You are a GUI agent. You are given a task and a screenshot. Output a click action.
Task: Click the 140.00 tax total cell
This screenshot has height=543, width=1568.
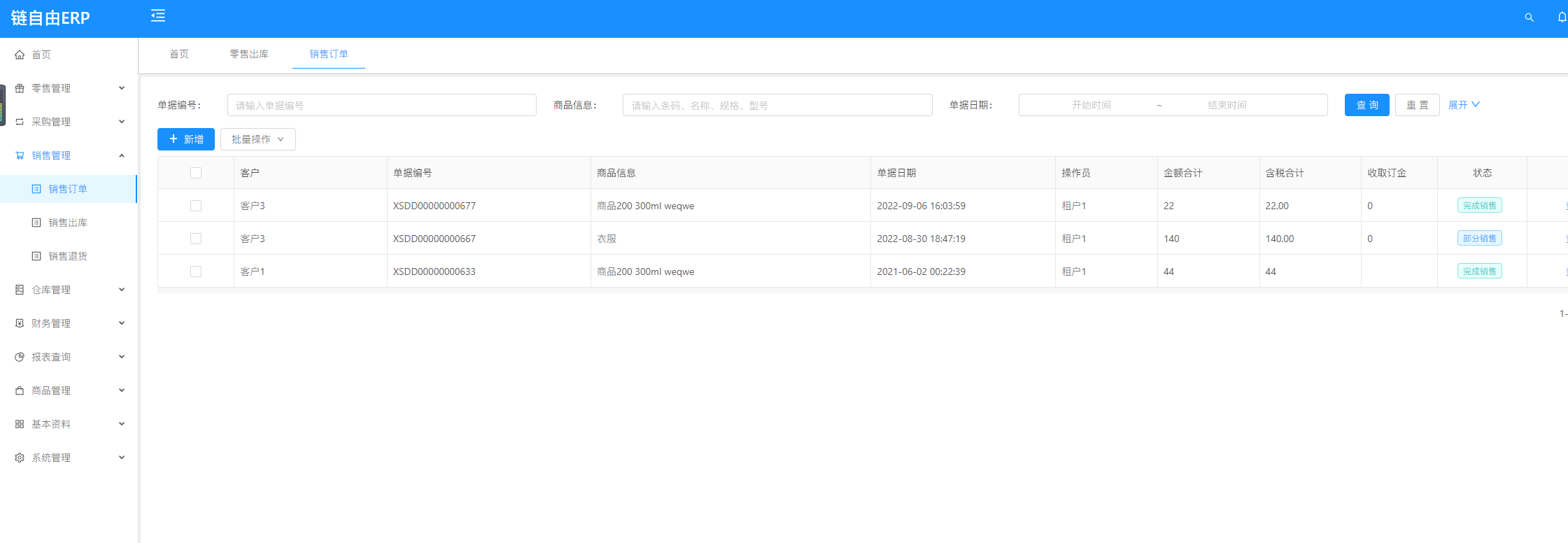1280,239
